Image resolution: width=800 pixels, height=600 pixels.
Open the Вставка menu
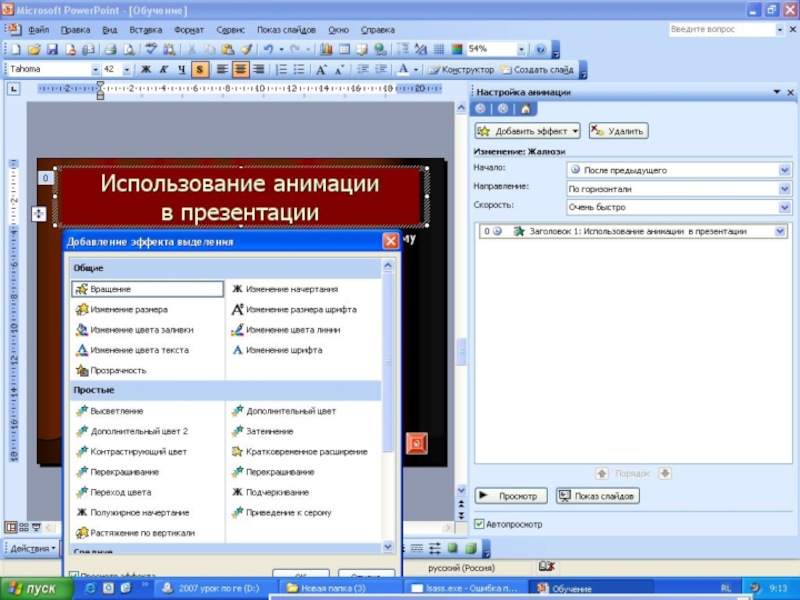point(145,30)
